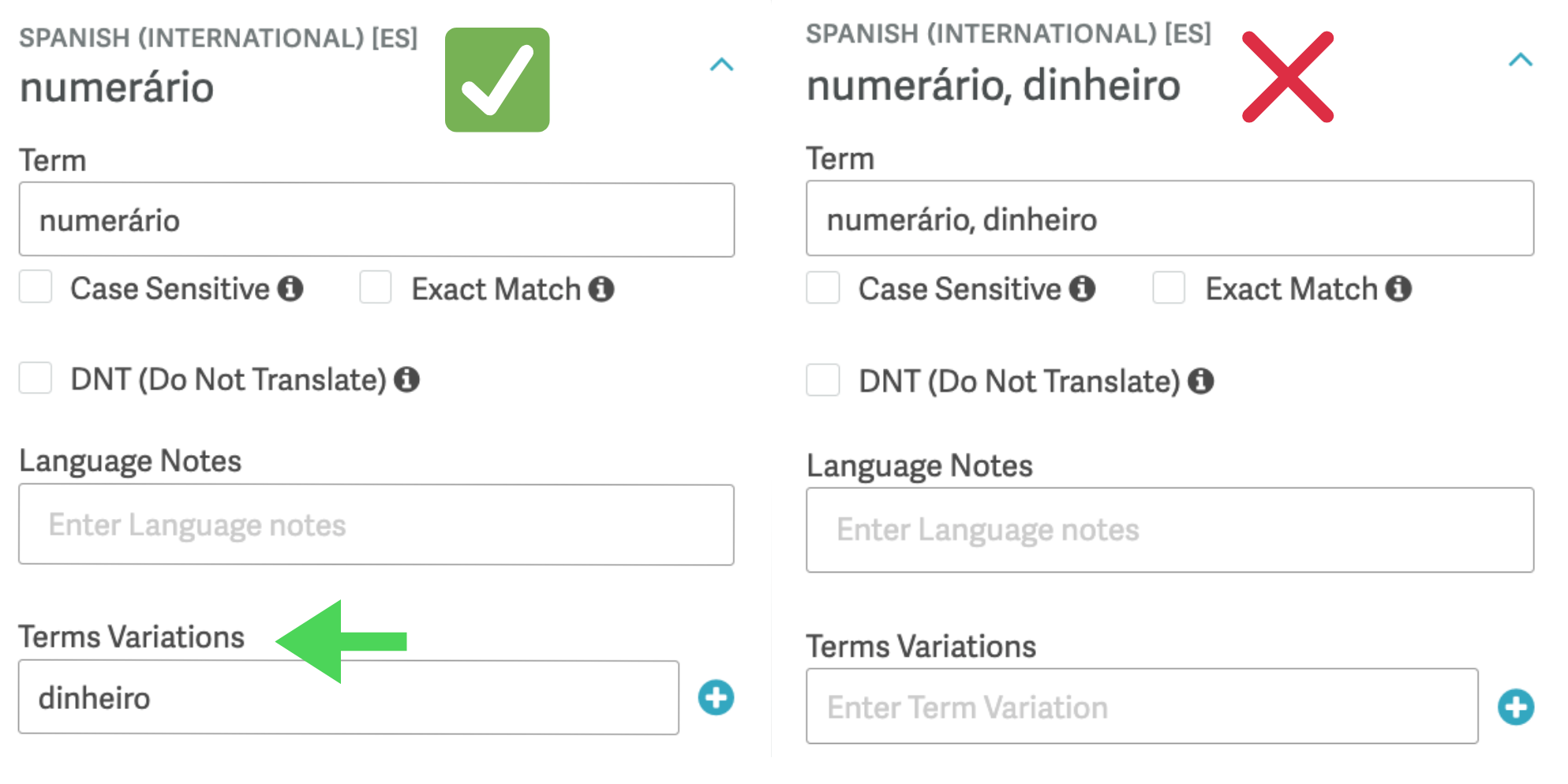Viewport: 1568px width, 784px height.
Task: Click Exact Match info icon in right panel
Action: click(1398, 289)
